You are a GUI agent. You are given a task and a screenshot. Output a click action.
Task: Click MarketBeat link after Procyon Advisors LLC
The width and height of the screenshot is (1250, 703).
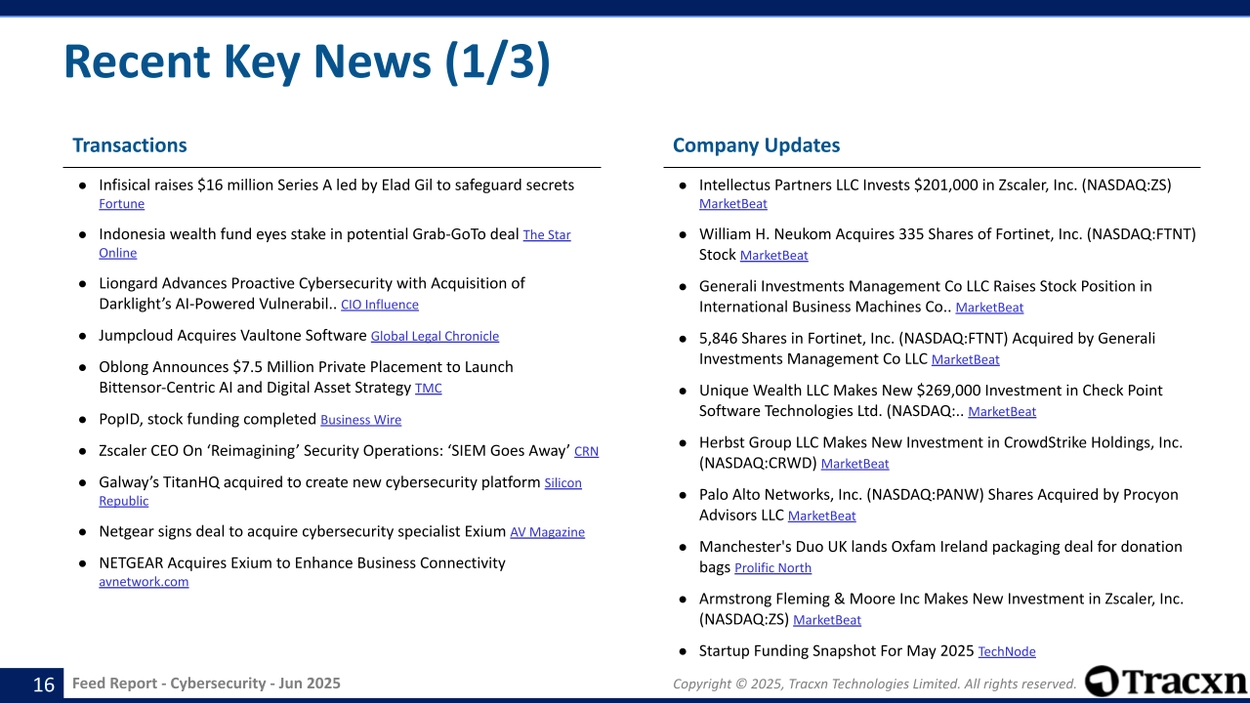822,516
